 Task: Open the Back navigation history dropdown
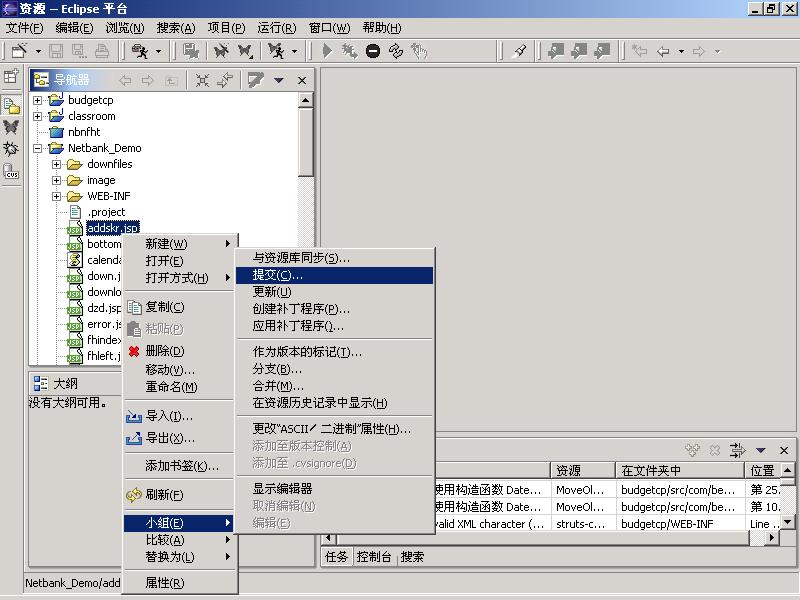[x=681, y=52]
